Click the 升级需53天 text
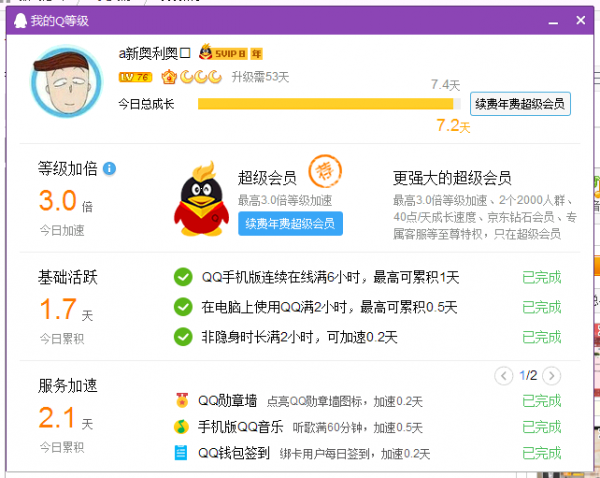The width and height of the screenshot is (600, 478). coord(260,77)
